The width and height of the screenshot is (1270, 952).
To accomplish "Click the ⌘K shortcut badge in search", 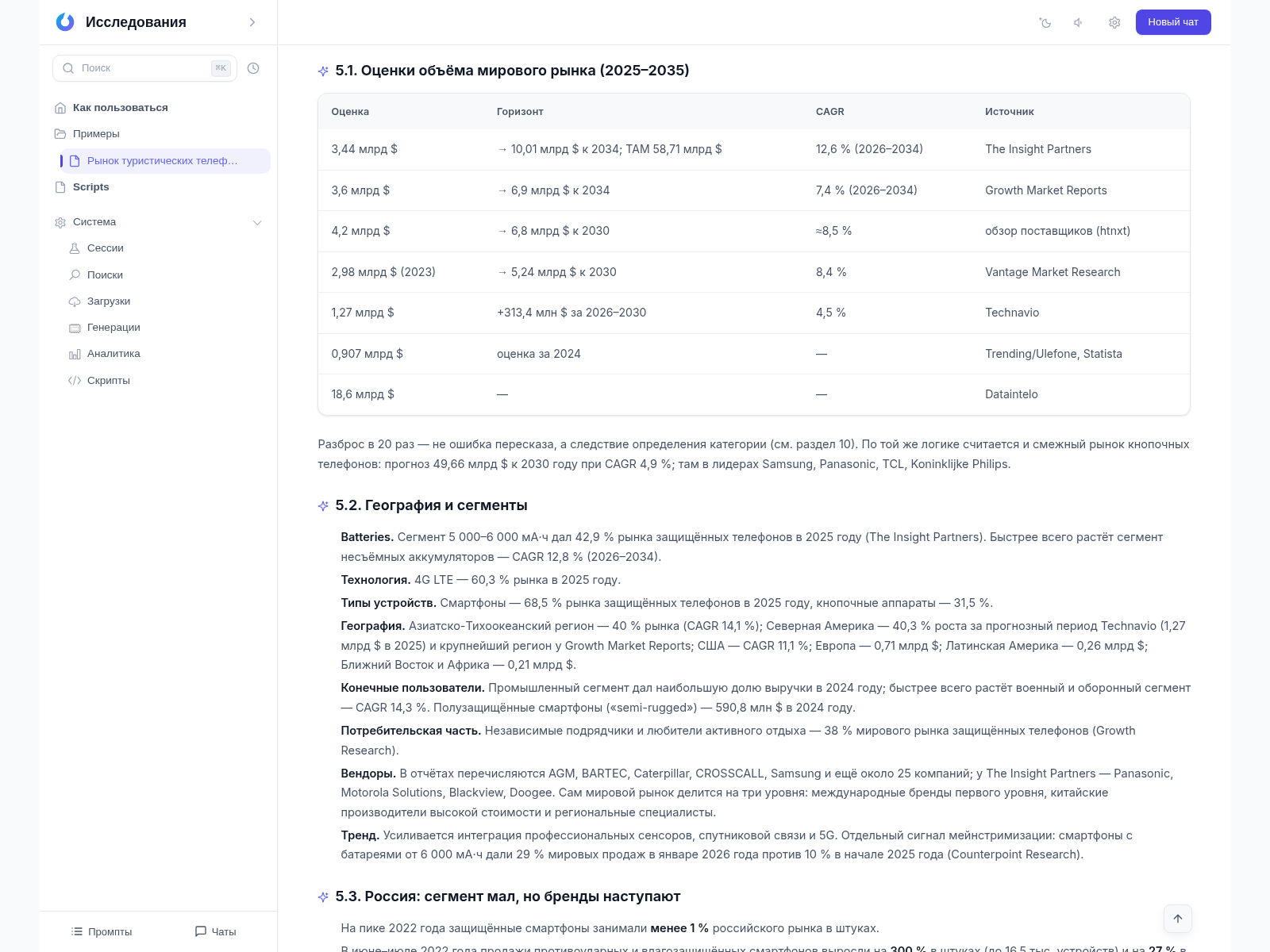I will (x=221, y=68).
